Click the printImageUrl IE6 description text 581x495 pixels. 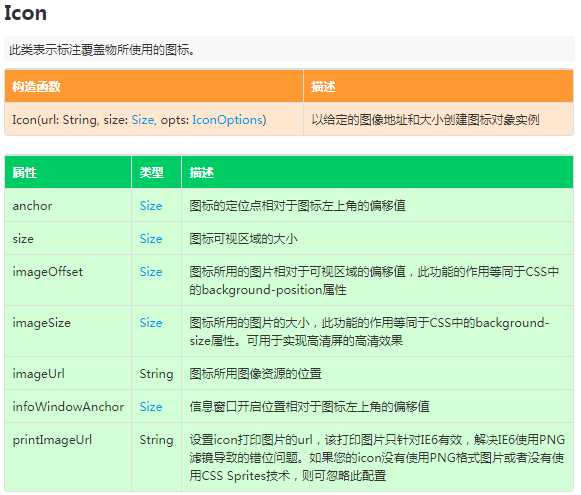click(x=377, y=458)
